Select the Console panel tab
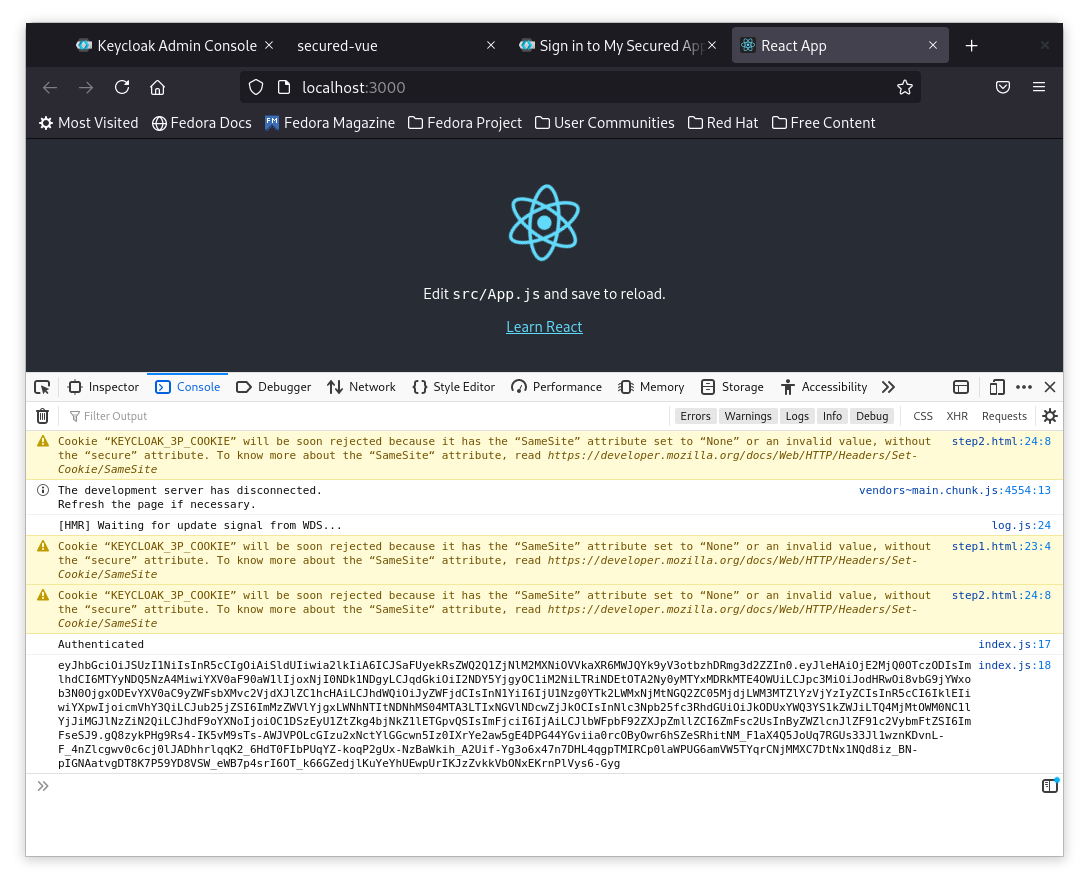 click(x=188, y=388)
